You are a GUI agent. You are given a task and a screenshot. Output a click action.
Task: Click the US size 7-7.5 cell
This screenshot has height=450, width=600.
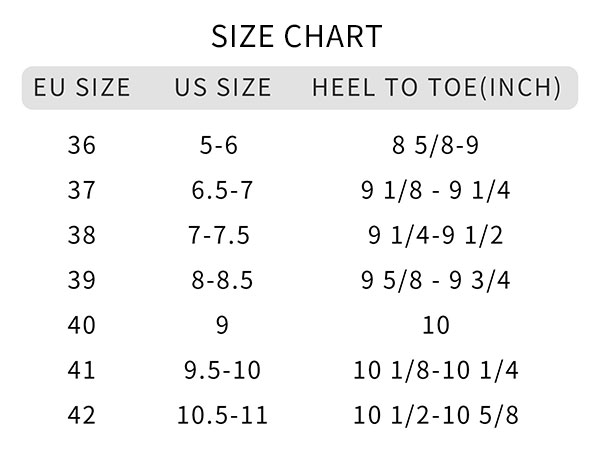[219, 236]
